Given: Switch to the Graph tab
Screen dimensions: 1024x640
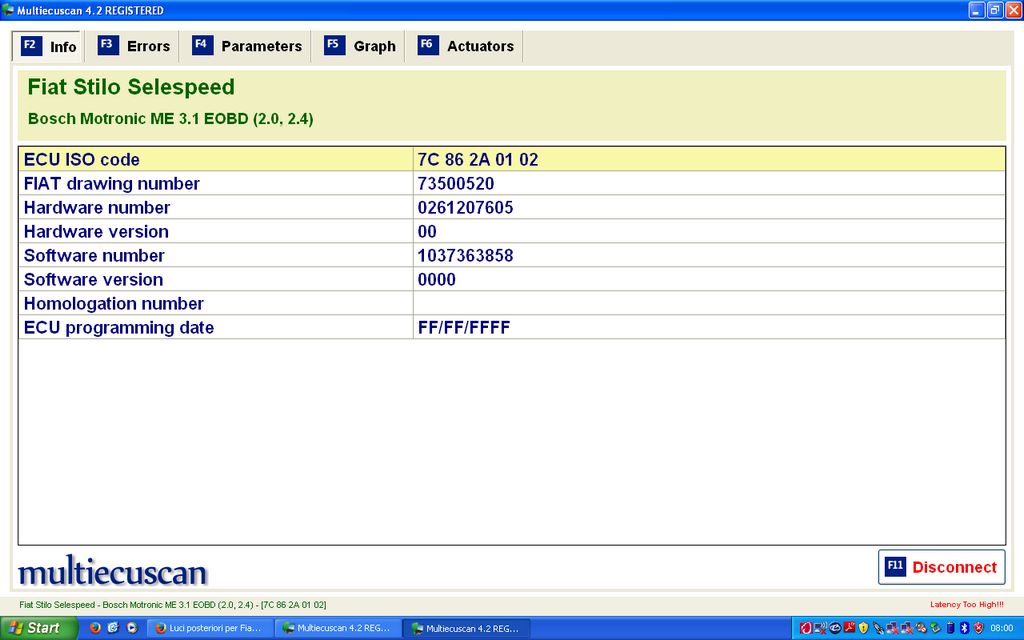Looking at the screenshot, I should pyautogui.click(x=360, y=46).
